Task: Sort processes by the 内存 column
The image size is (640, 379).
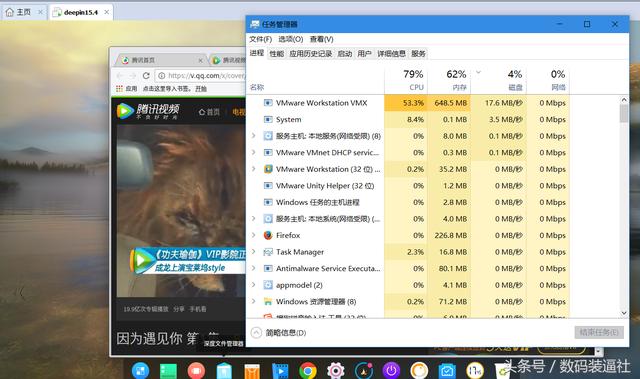Action: tap(449, 80)
